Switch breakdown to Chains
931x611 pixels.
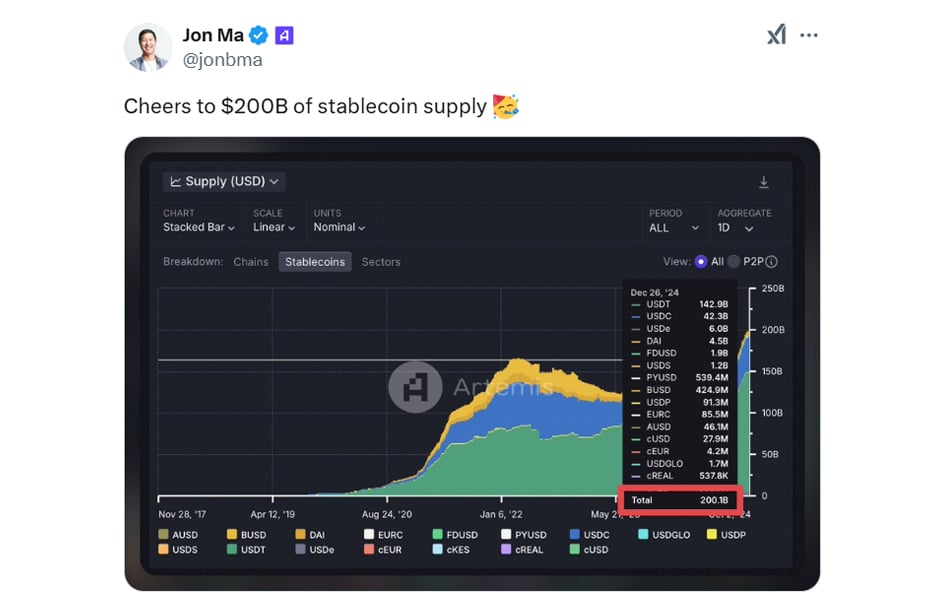tap(251, 262)
